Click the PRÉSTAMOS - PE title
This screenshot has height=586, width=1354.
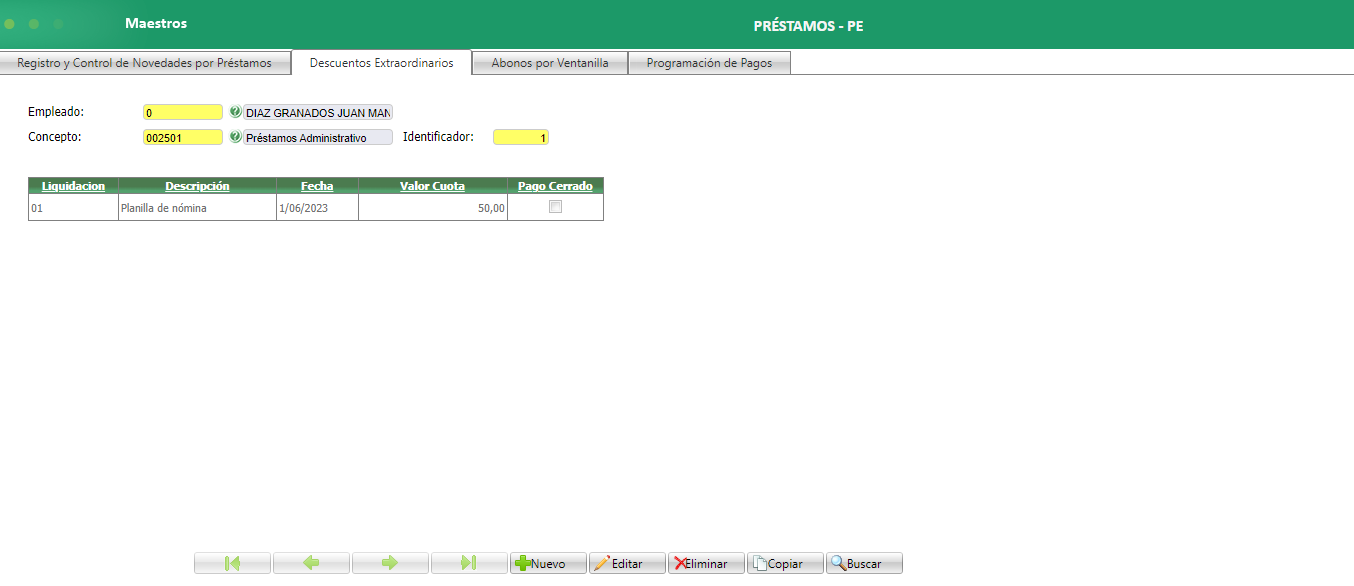click(x=808, y=26)
